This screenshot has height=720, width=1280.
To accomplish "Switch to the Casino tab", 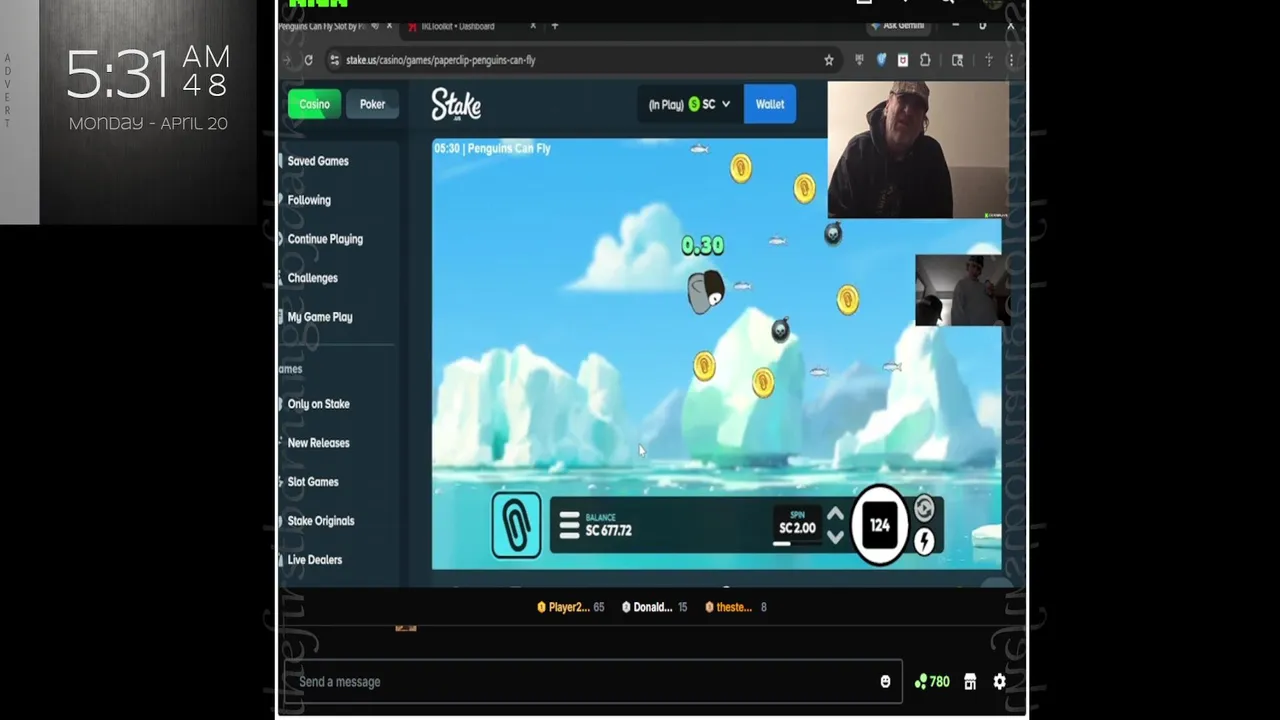I will click(314, 104).
